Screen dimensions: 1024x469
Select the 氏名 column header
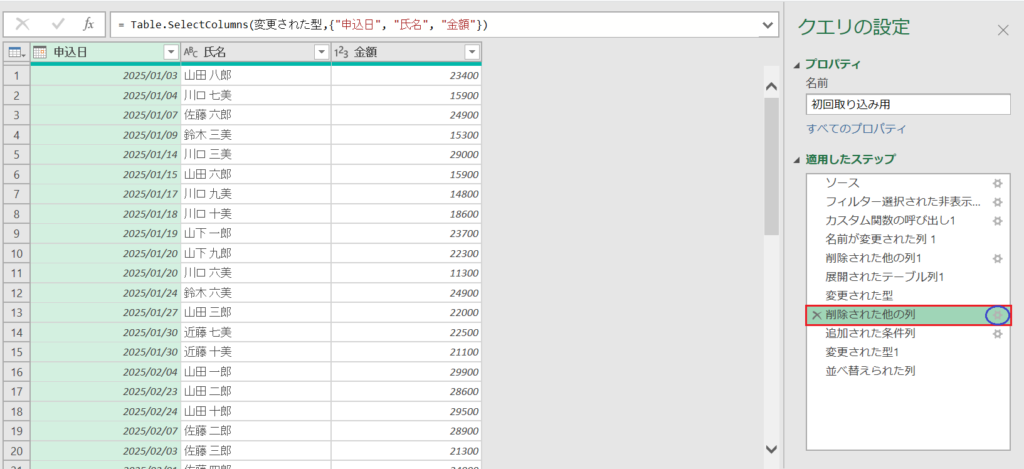(x=256, y=52)
